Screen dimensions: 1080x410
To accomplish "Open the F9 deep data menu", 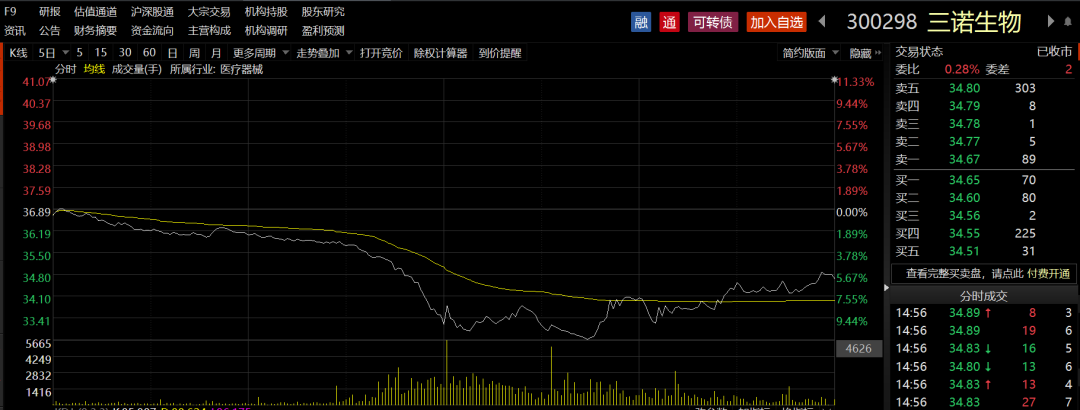I will pyautogui.click(x=10, y=12).
